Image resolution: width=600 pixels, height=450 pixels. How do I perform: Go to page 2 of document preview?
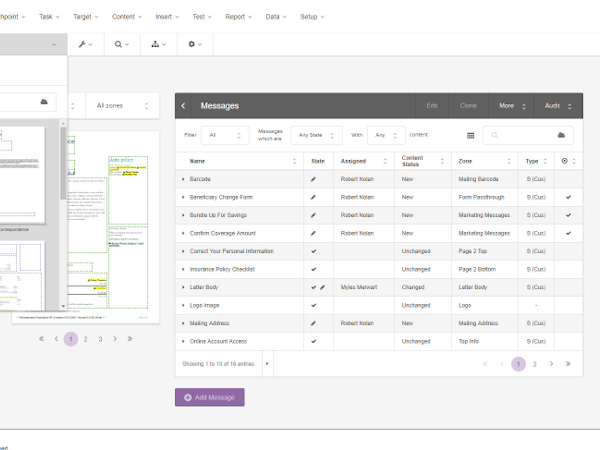pyautogui.click(x=85, y=339)
